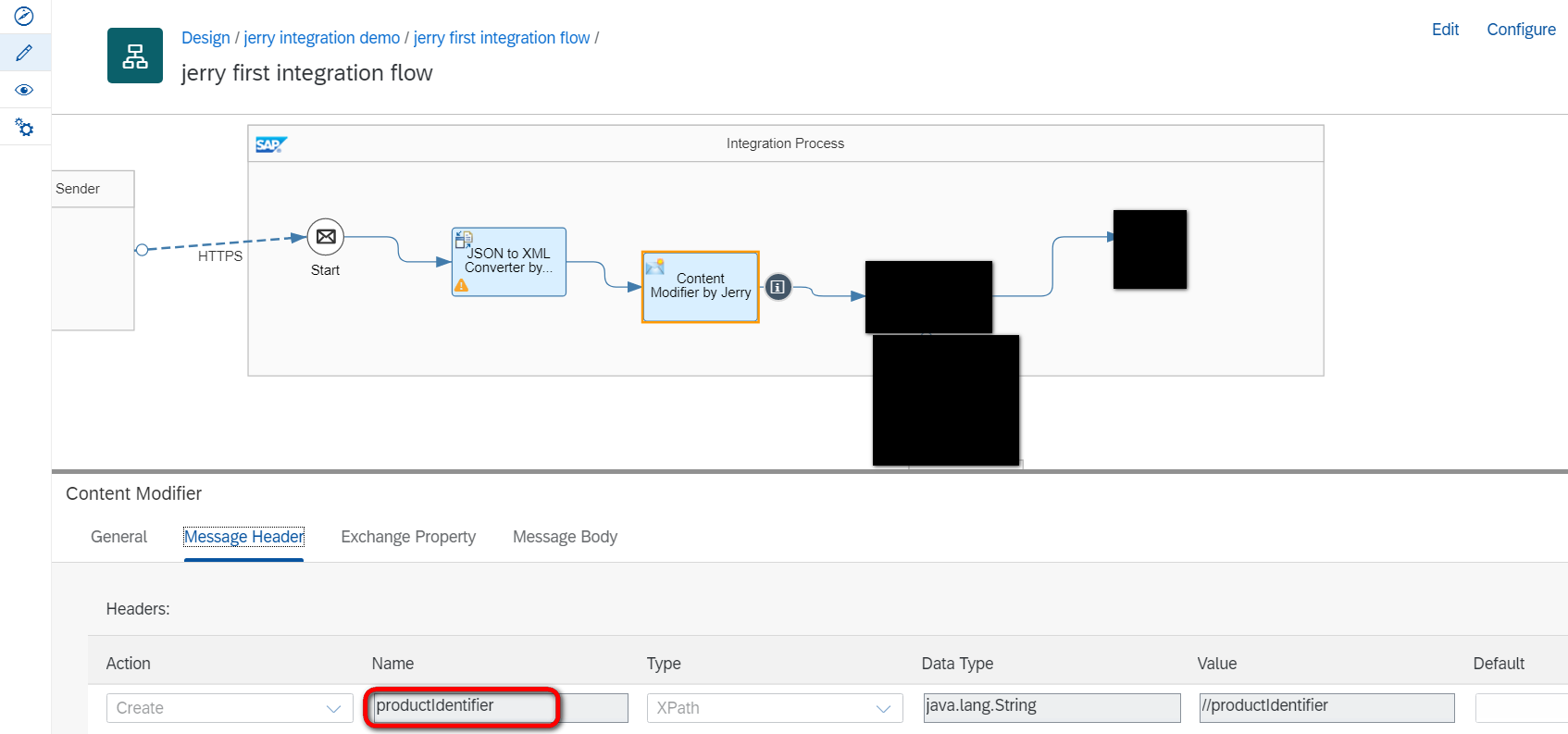Screen dimensions: 1568x734
Task: Click the Configure button
Action: [1521, 30]
